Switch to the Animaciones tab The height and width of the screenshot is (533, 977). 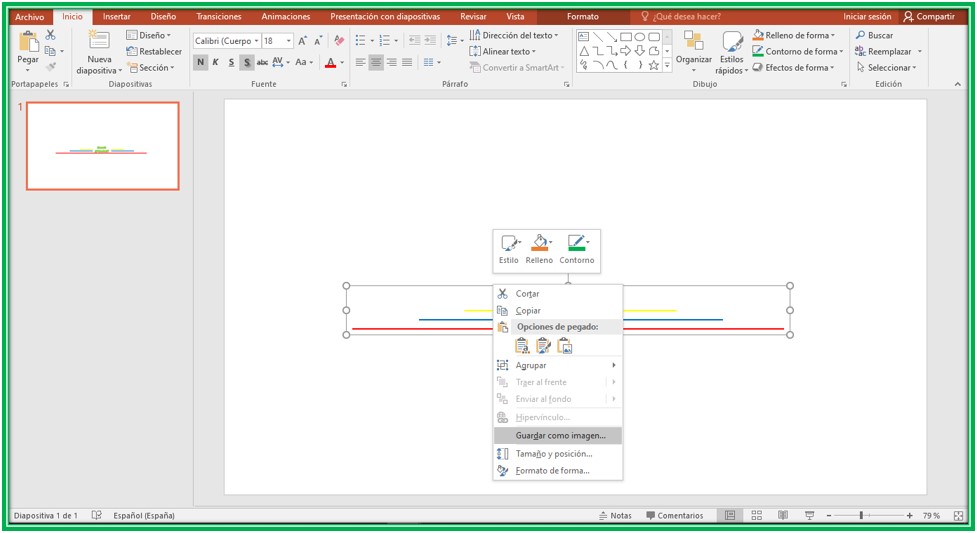point(286,17)
